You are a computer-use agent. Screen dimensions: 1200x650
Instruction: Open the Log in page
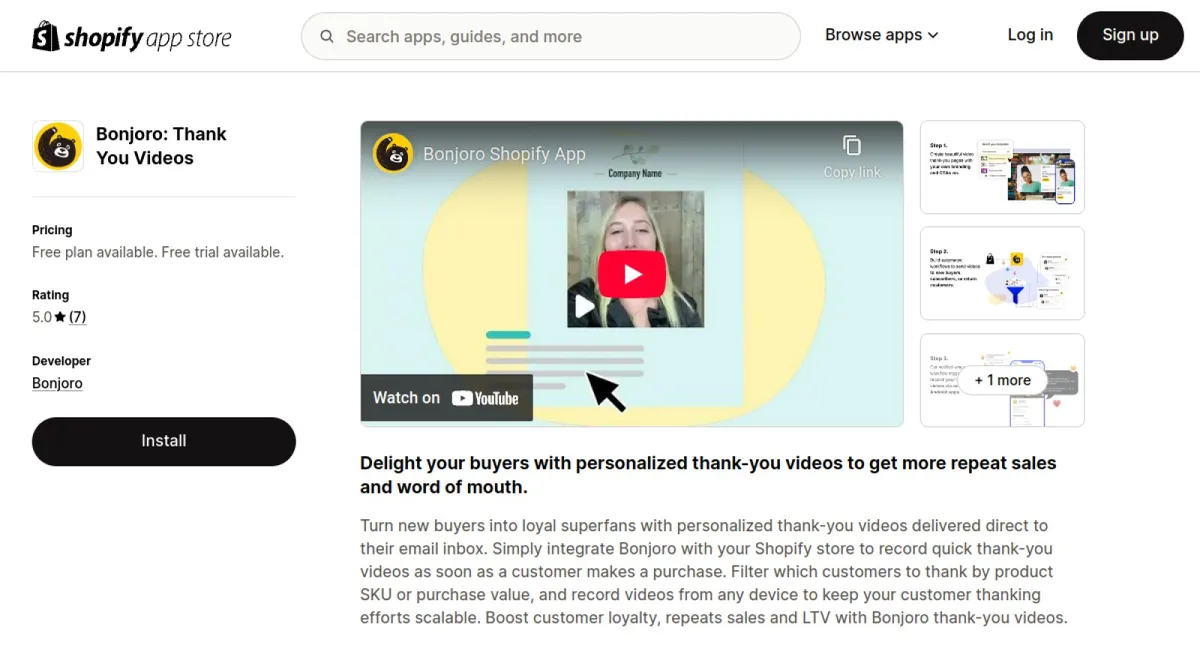(1030, 35)
